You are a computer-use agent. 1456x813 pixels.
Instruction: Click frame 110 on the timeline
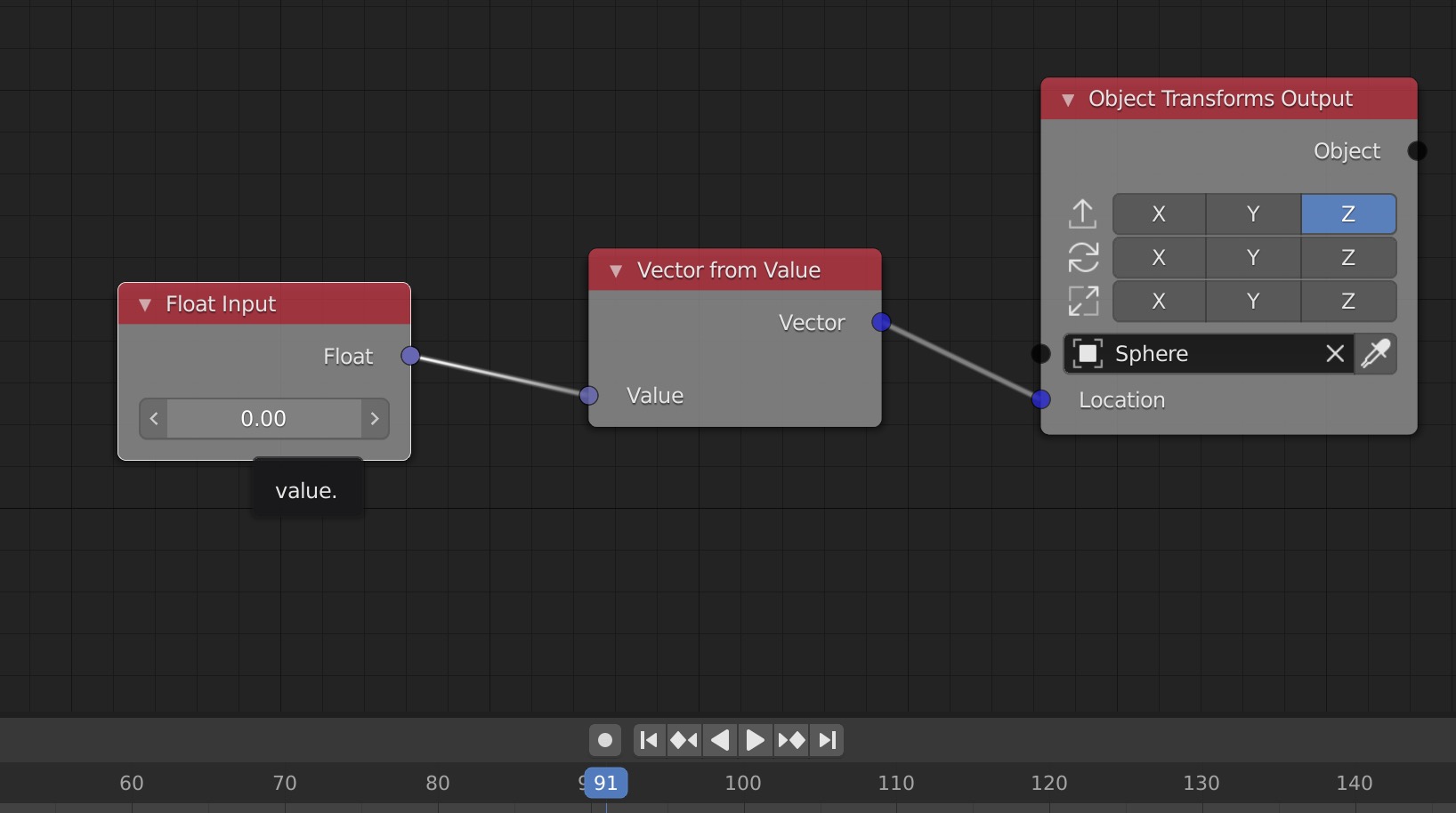coord(896,783)
